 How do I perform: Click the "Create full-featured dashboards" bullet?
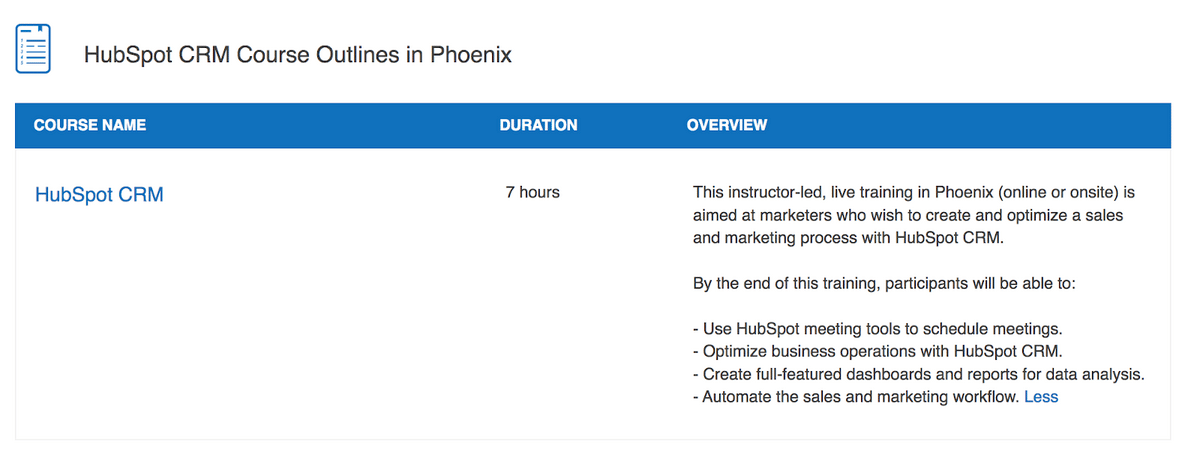click(918, 374)
